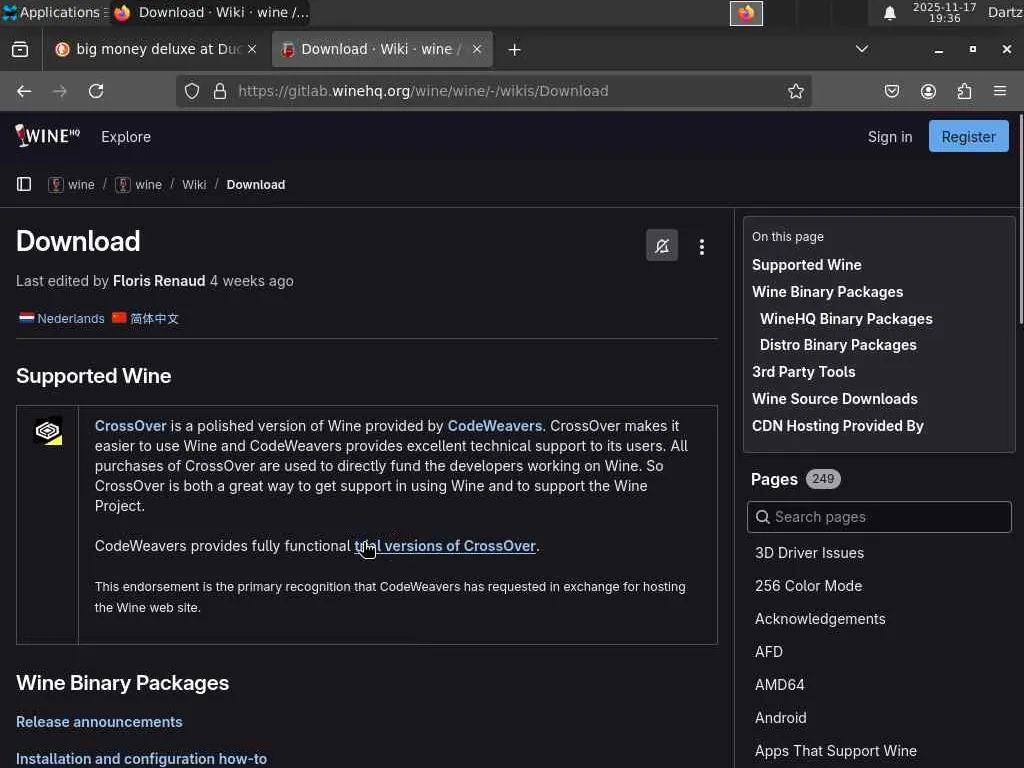Switch to the 'big money deluxe' tab

coord(157,49)
